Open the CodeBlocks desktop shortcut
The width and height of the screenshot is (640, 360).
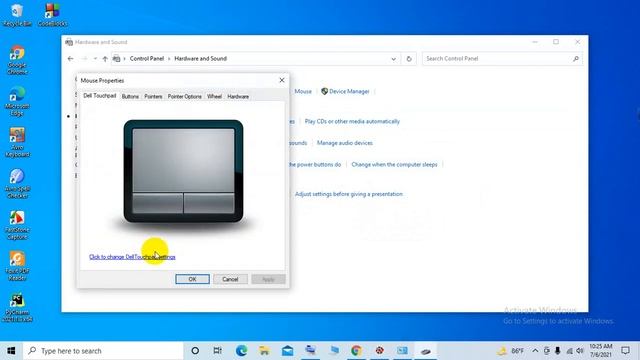tap(52, 15)
